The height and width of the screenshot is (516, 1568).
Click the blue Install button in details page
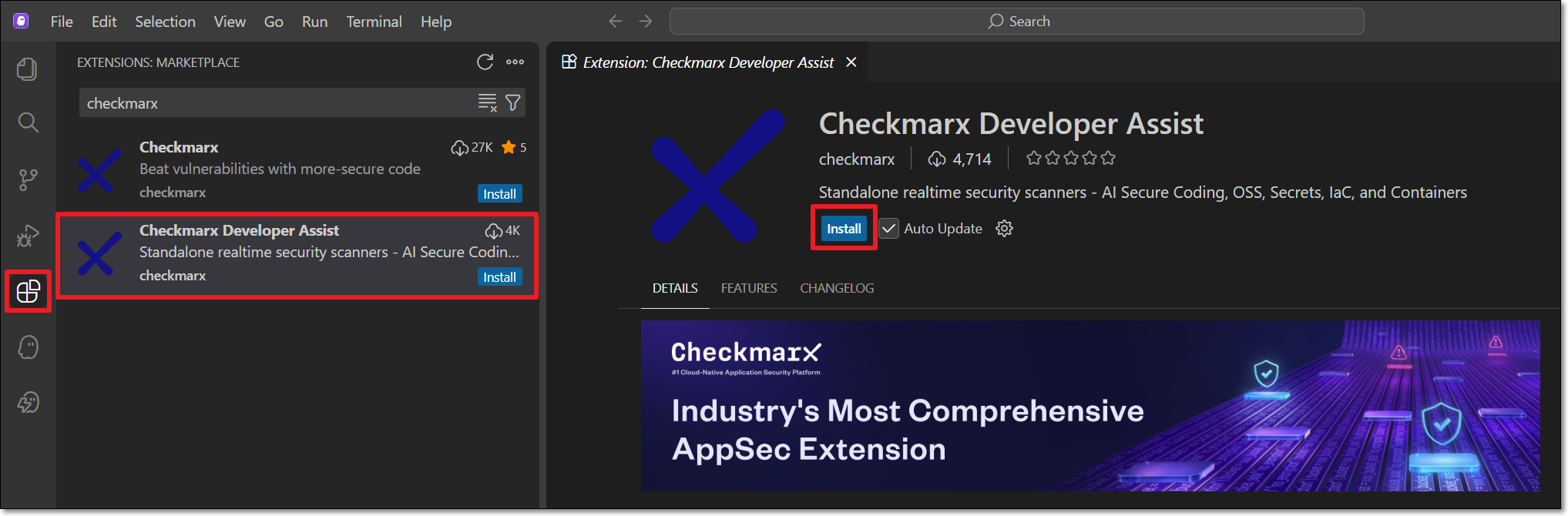844,229
